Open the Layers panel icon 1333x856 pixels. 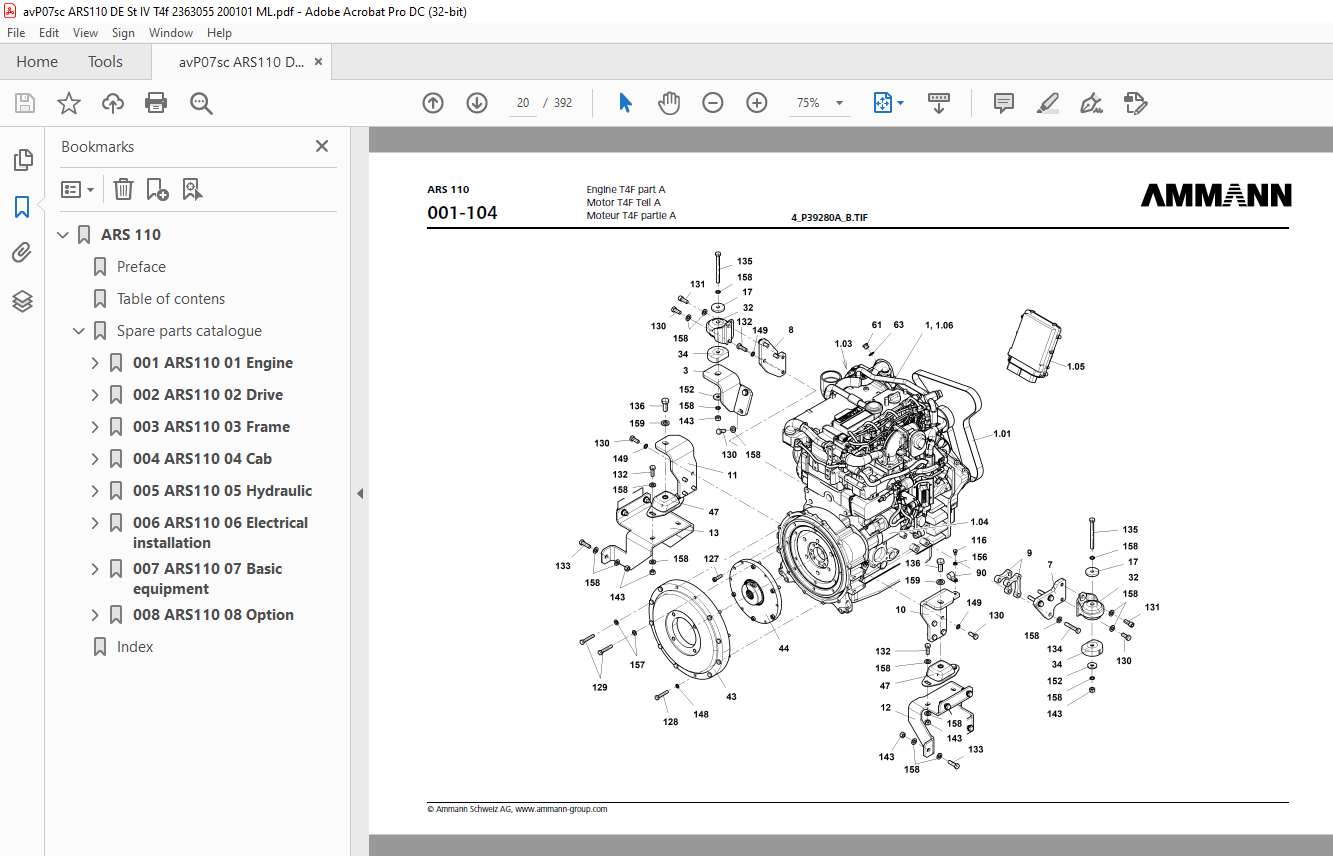click(22, 301)
